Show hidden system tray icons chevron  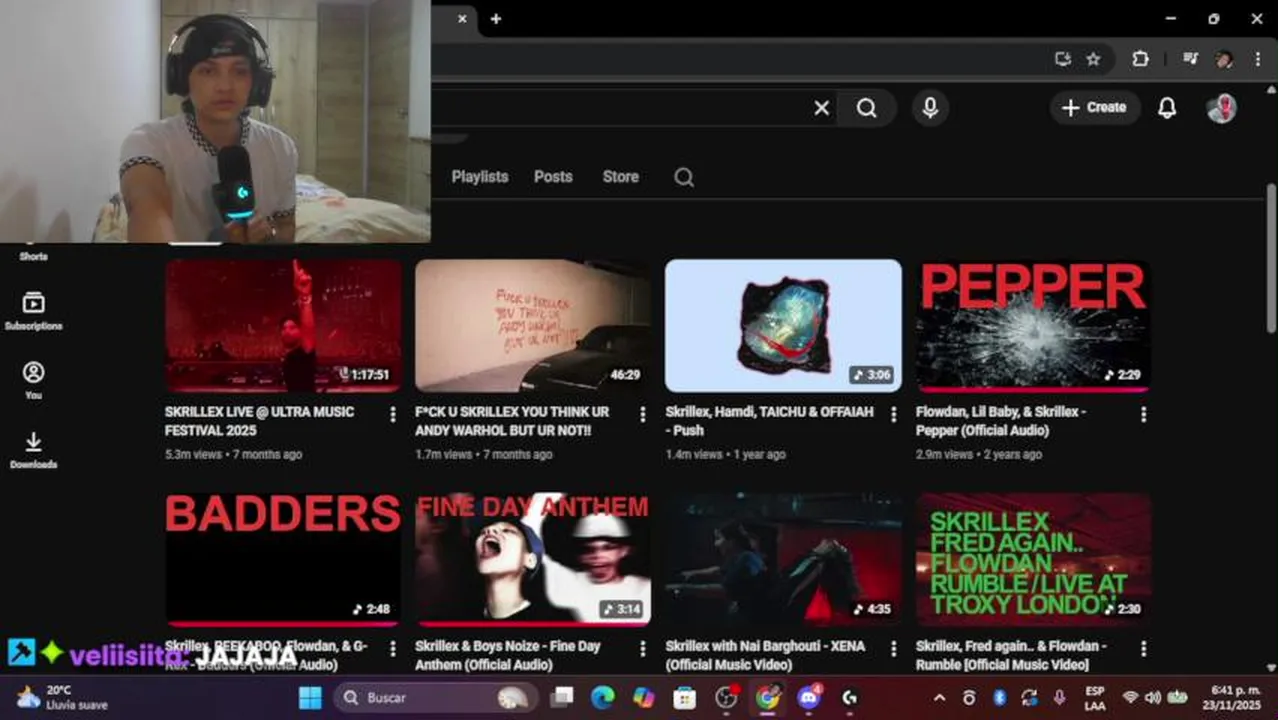pyautogui.click(x=939, y=698)
